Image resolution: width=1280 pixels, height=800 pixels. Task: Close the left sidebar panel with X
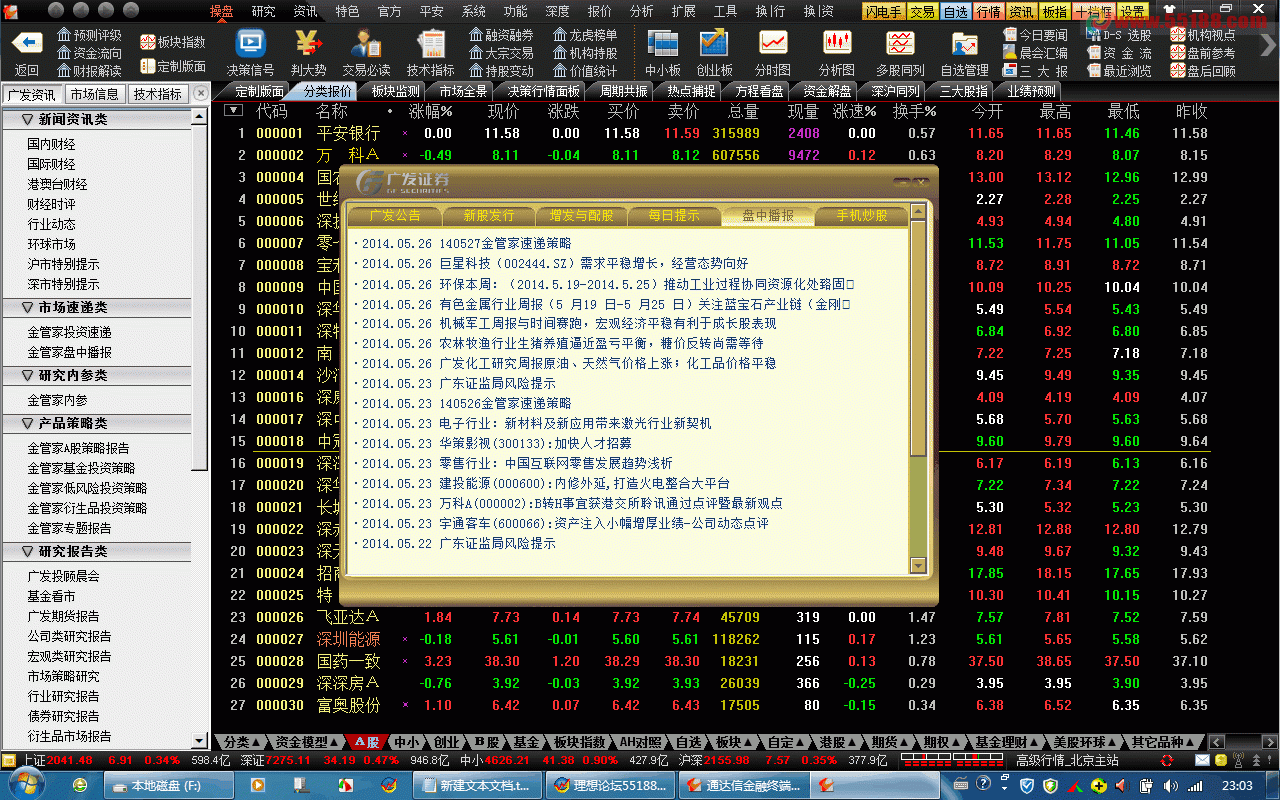[x=201, y=93]
